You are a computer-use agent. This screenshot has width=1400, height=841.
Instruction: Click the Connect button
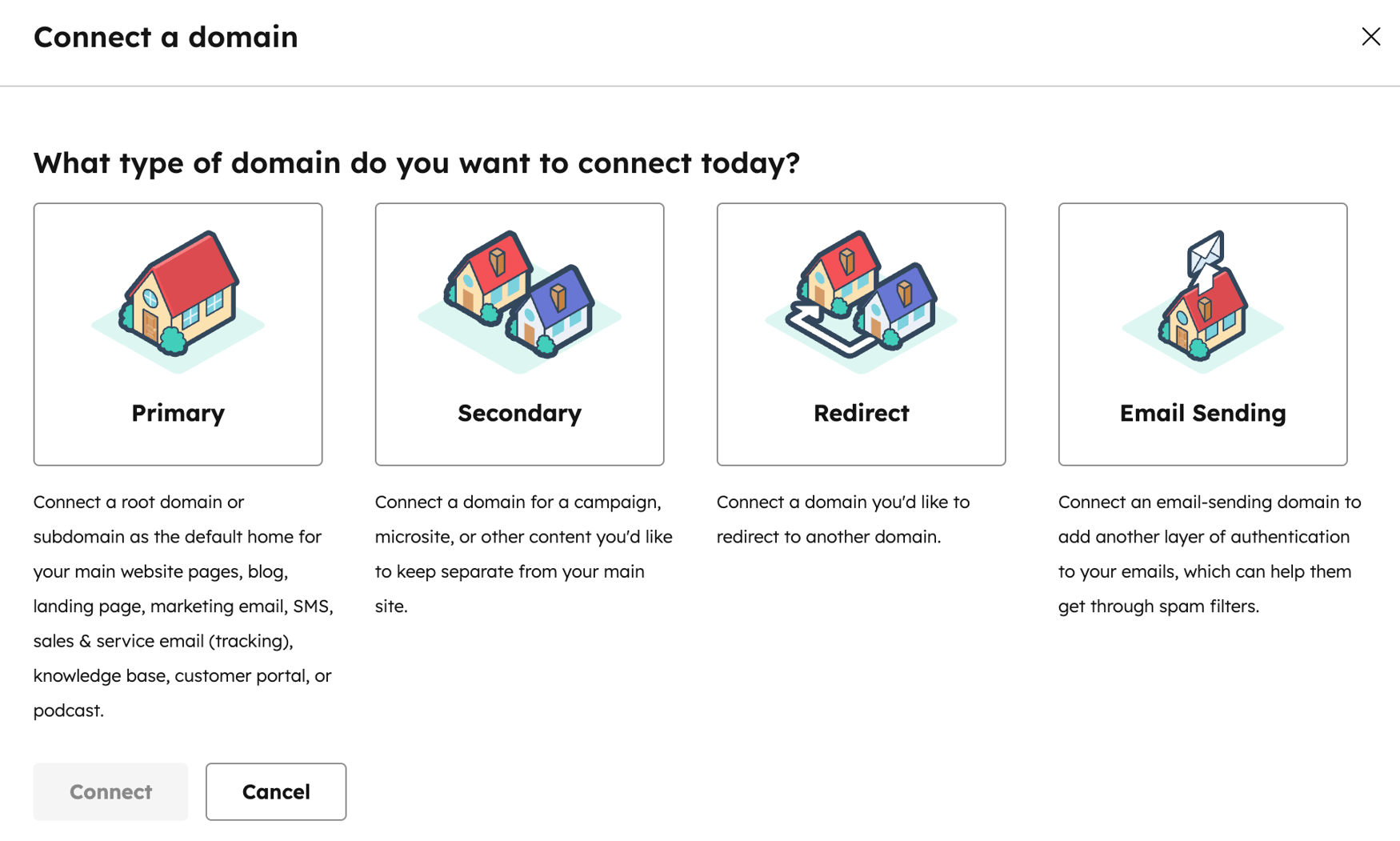pyautogui.click(x=110, y=791)
